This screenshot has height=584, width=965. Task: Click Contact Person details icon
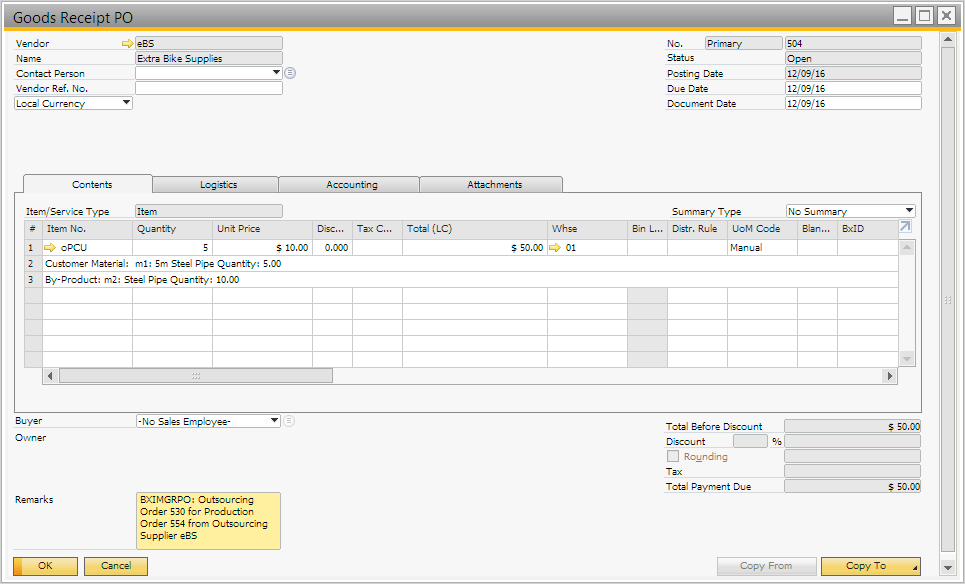290,73
